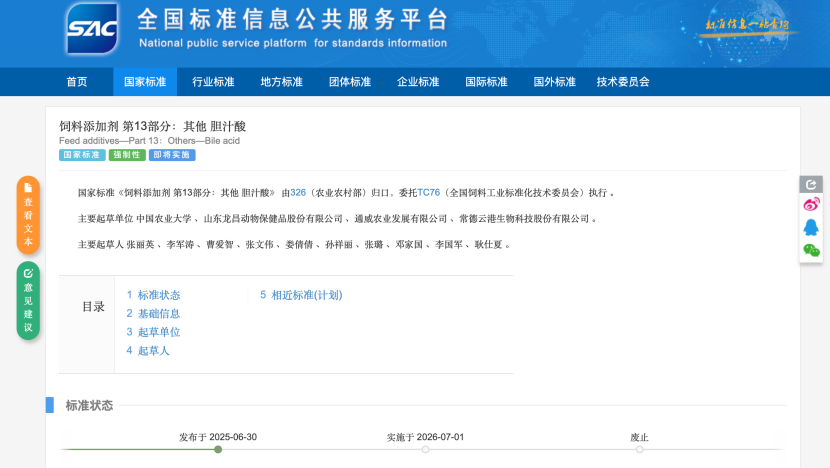The height and width of the screenshot is (468, 830).
Task: Jump to 相近标准(计划) in contents
Action: [x=301, y=295]
